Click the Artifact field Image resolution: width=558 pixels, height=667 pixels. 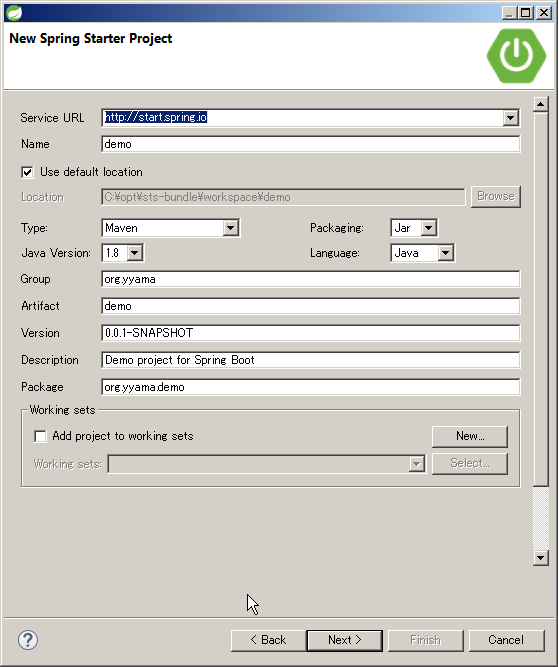[310, 306]
